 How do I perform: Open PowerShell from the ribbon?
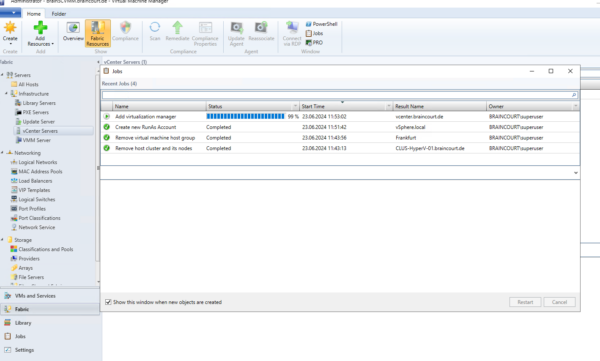click(x=321, y=24)
